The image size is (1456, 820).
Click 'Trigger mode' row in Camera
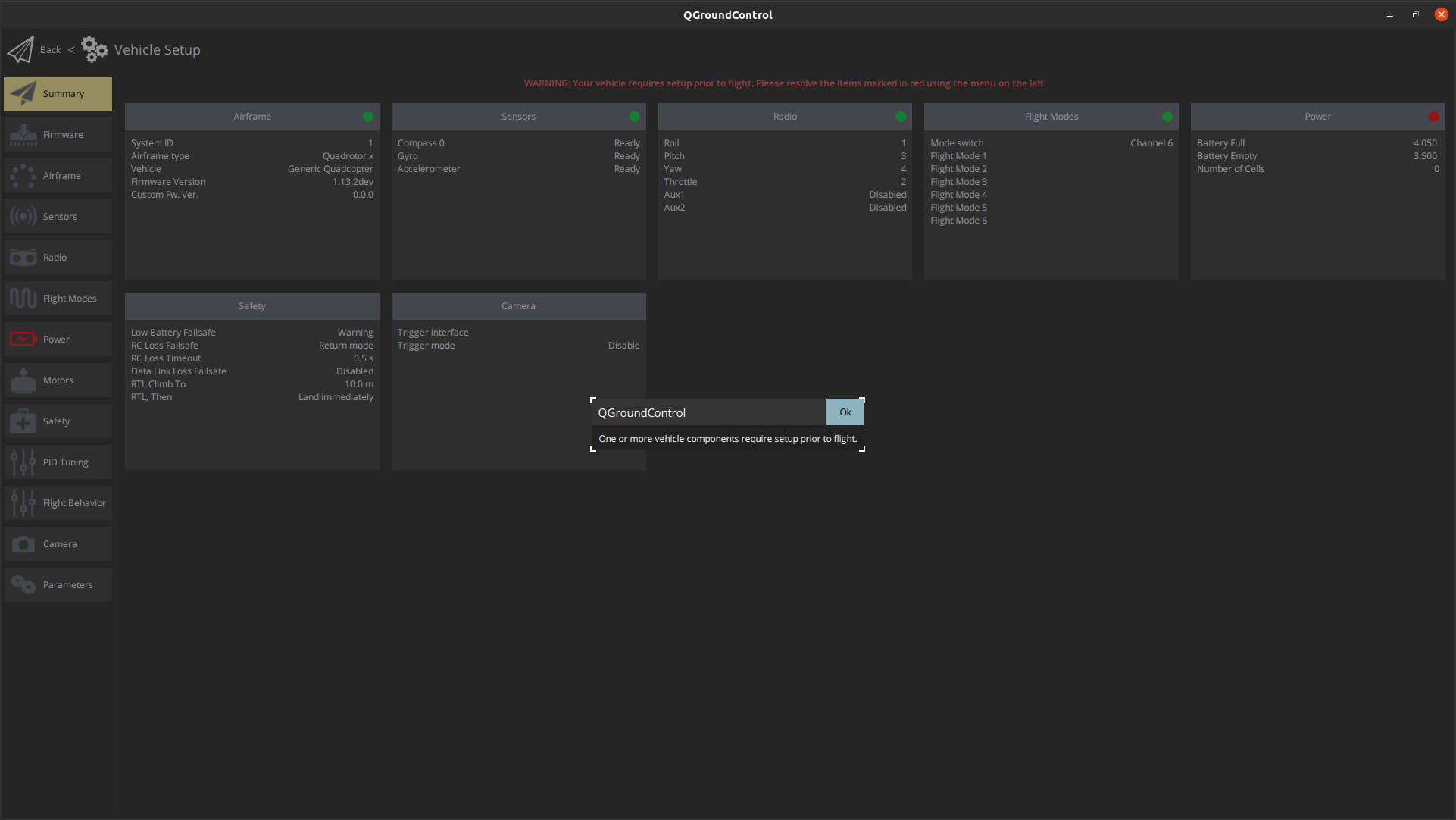(519, 346)
